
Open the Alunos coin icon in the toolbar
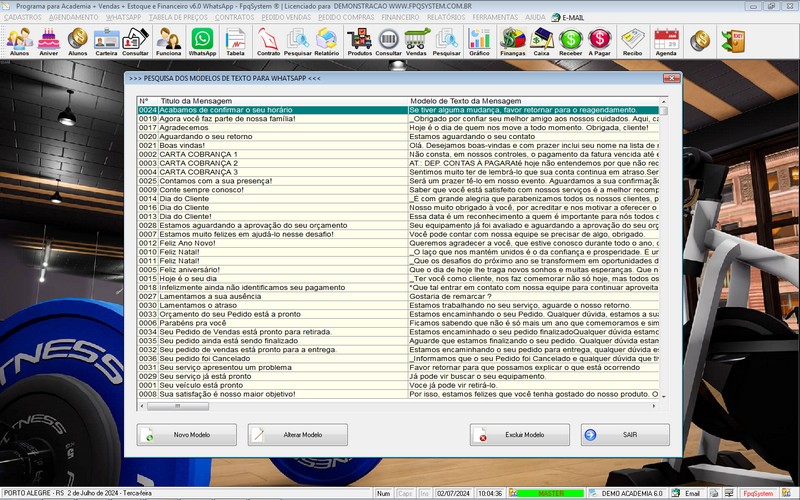(x=78, y=41)
